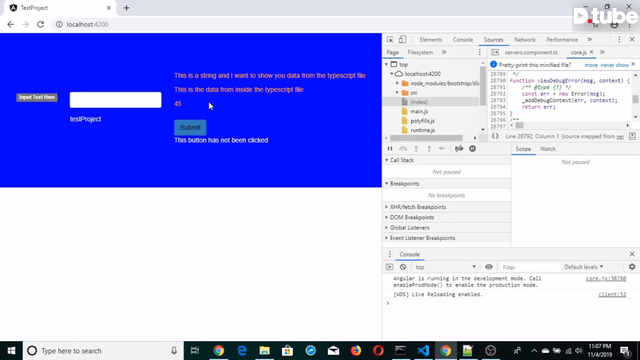Click the step out icon
This screenshot has width=640, height=360.
(x=429, y=149)
